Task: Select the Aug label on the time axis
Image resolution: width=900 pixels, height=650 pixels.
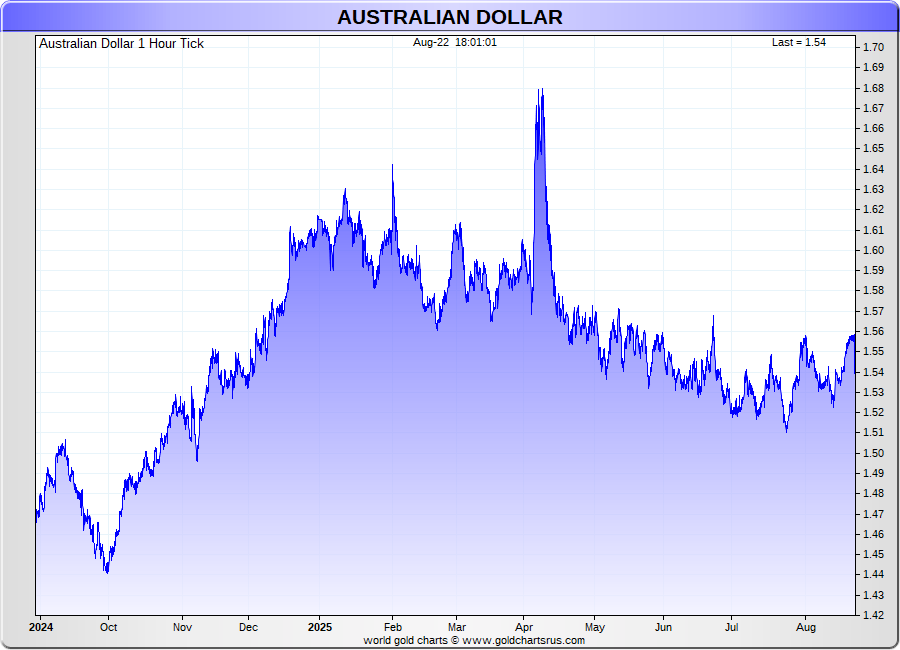Action: [806, 627]
